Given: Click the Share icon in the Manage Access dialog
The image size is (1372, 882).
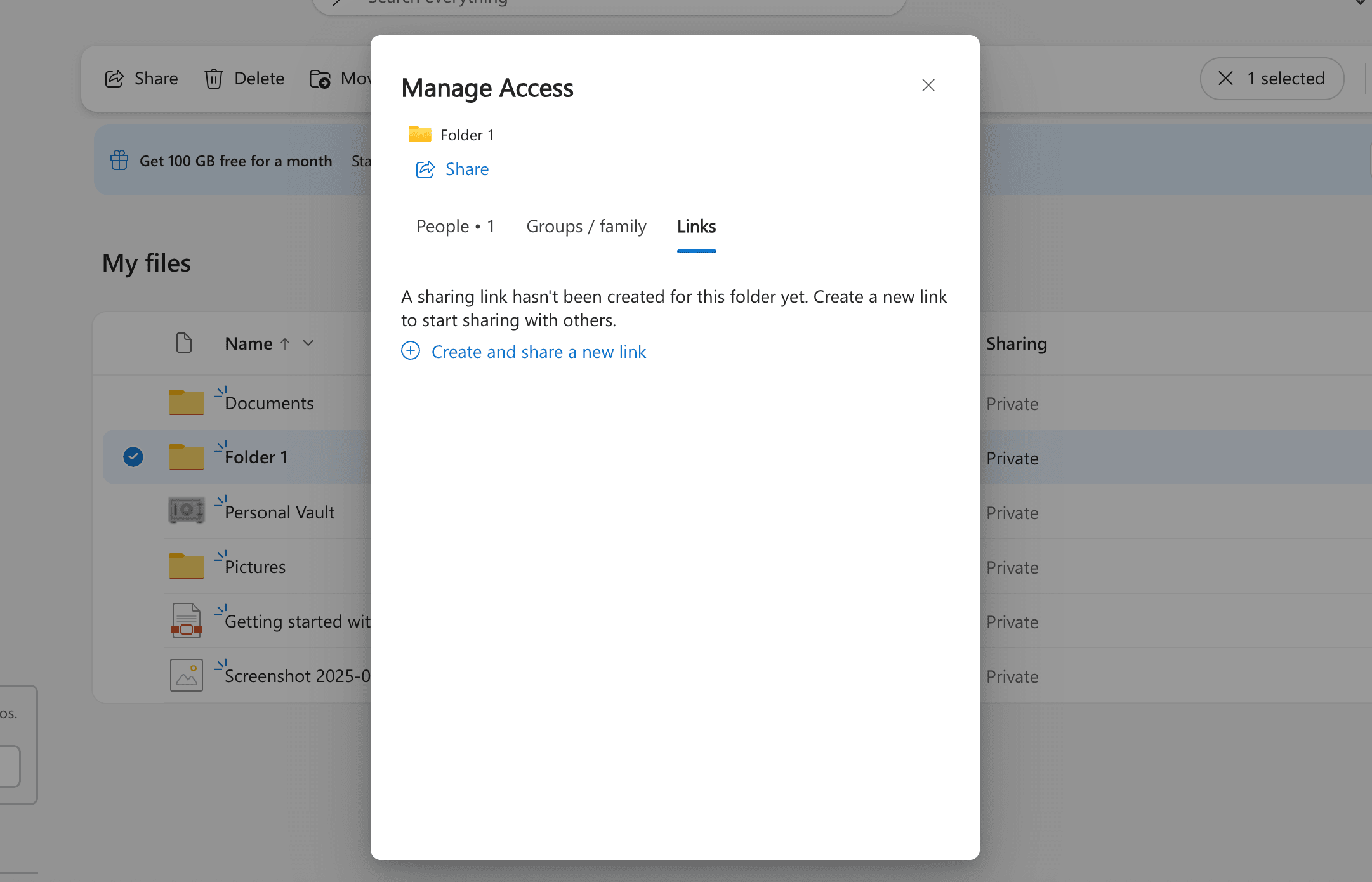Looking at the screenshot, I should coord(425,169).
